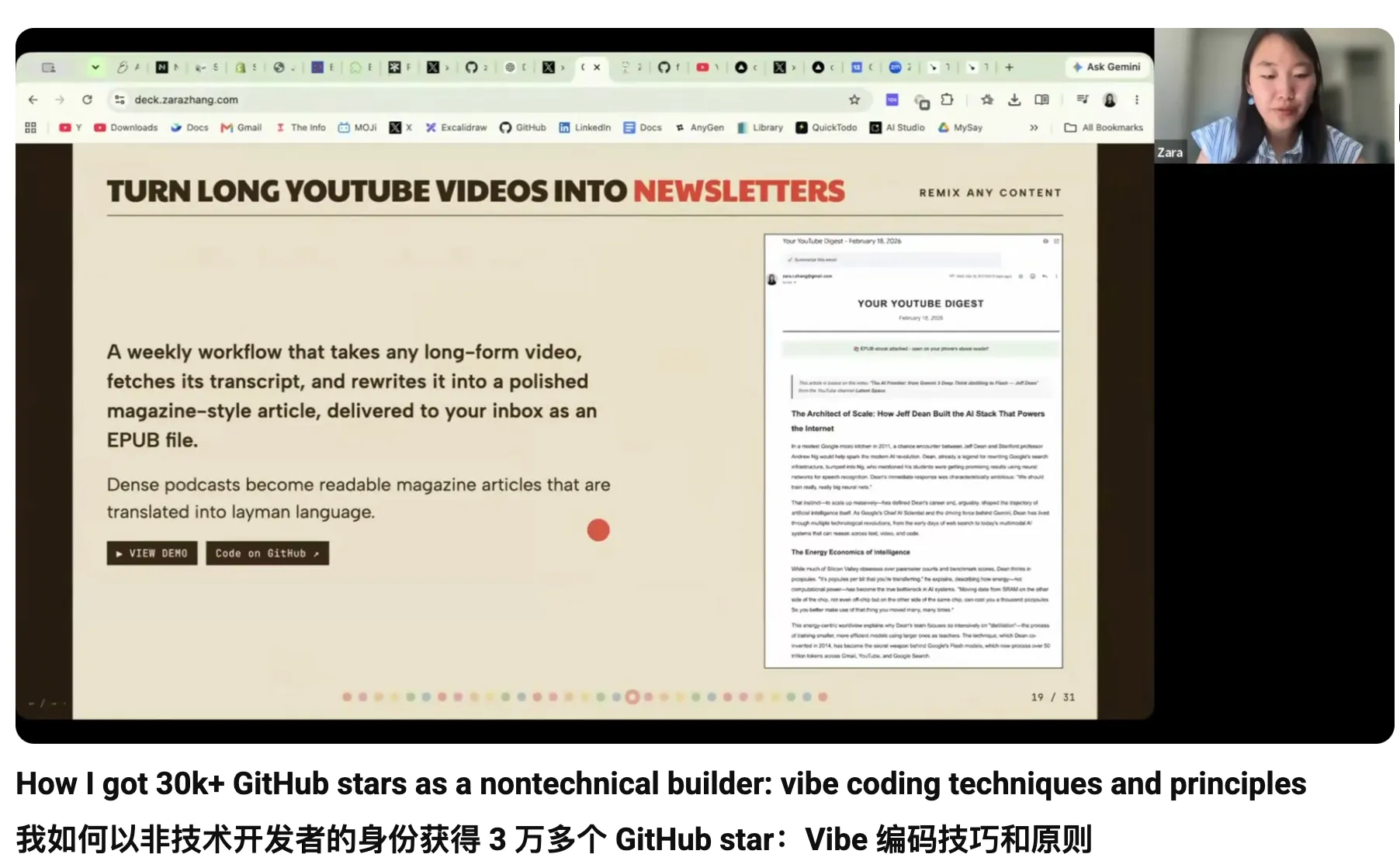Open the media controls playlist icon
The height and width of the screenshot is (868, 1400).
coord(1083,99)
